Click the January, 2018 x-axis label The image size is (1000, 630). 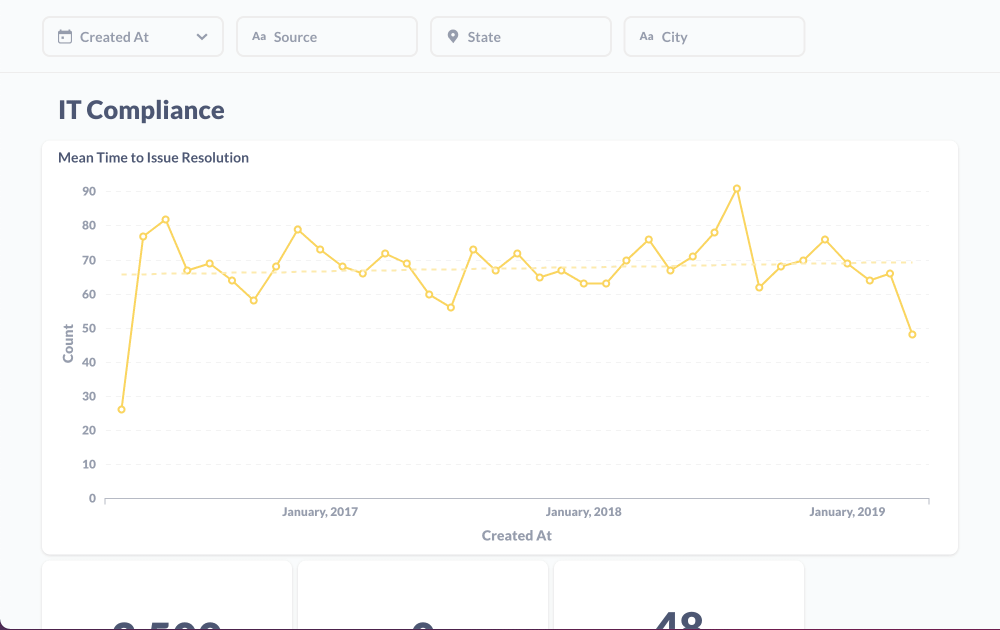[x=583, y=512]
